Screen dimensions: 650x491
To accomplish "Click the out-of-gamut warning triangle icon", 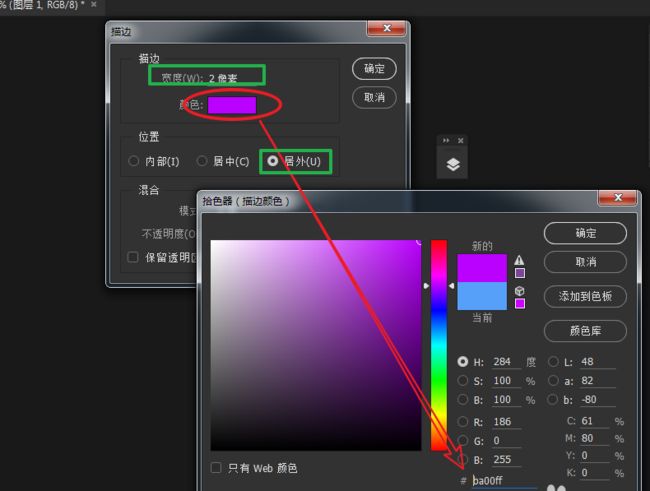I will 519,260.
